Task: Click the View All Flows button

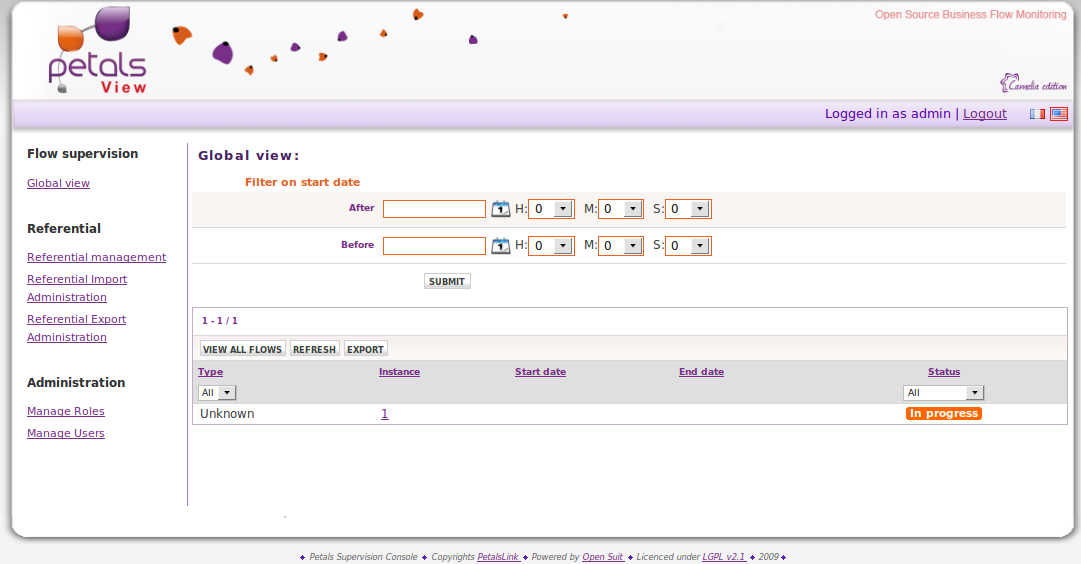Action: tap(242, 349)
